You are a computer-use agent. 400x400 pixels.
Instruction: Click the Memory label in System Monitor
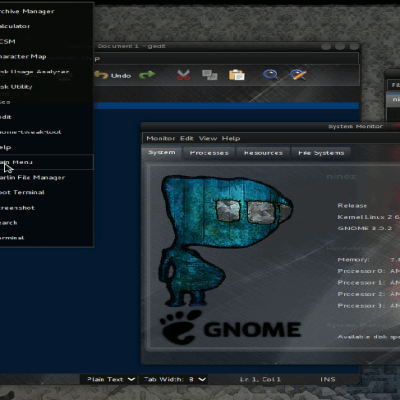353,260
